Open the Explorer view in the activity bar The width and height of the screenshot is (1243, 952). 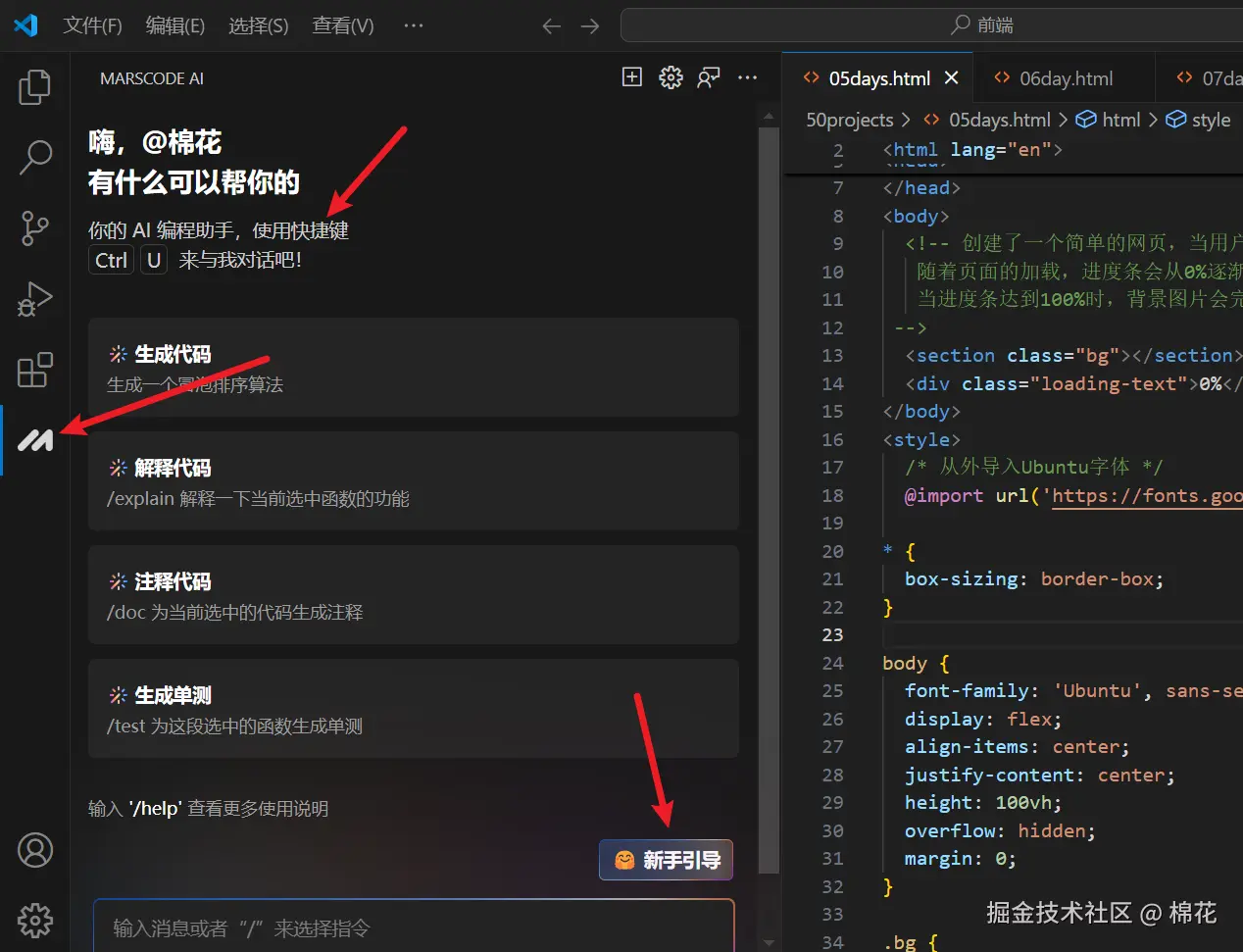coord(35,87)
